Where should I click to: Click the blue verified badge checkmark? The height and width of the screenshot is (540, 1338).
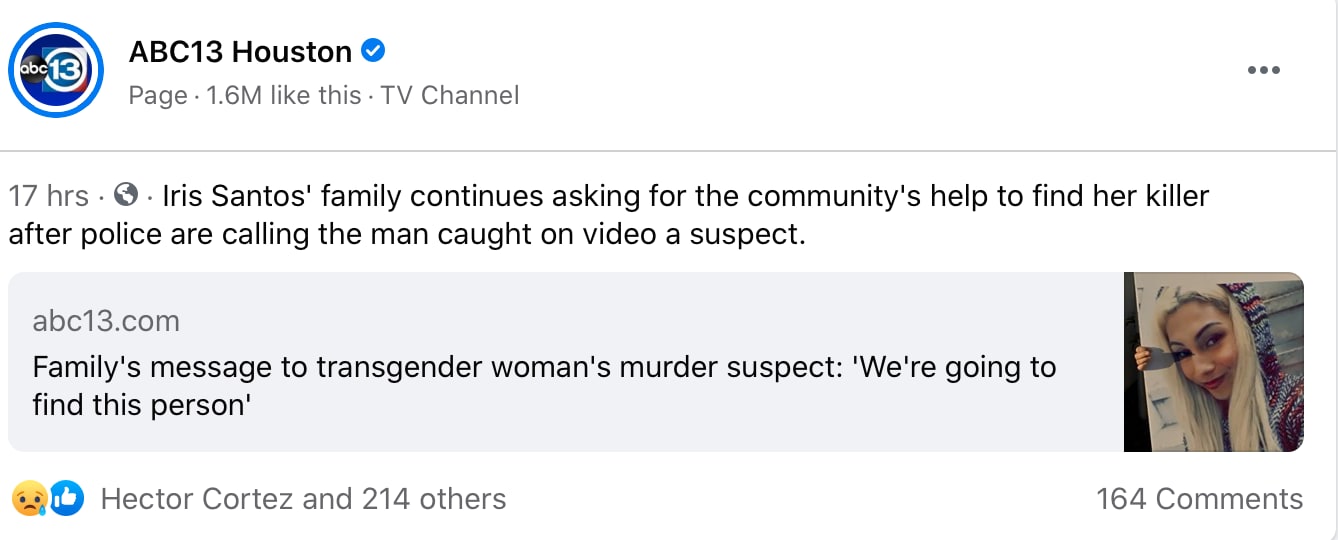373,51
